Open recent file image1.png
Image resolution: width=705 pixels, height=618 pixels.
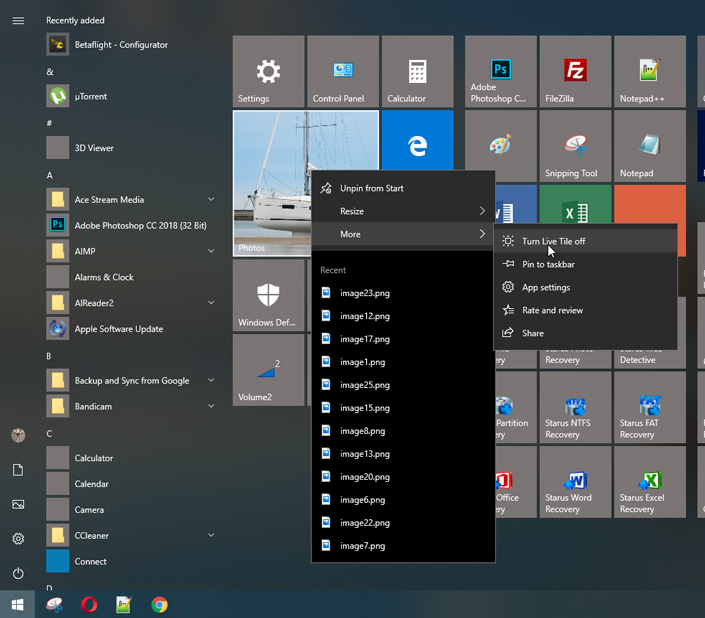(x=403, y=362)
